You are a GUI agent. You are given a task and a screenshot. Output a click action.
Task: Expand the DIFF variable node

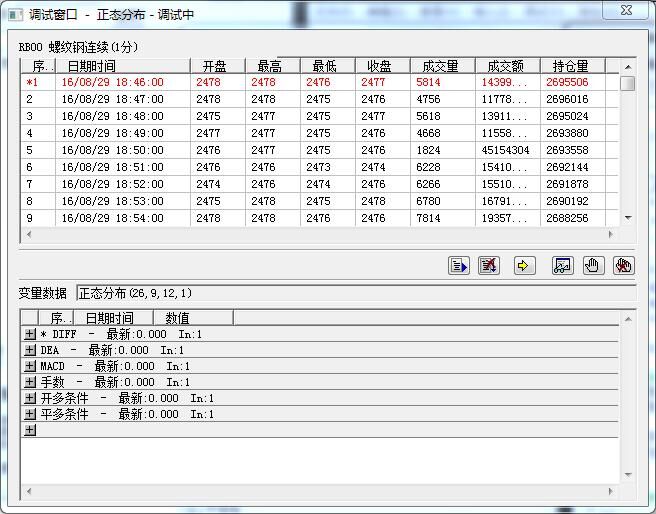(x=30, y=334)
